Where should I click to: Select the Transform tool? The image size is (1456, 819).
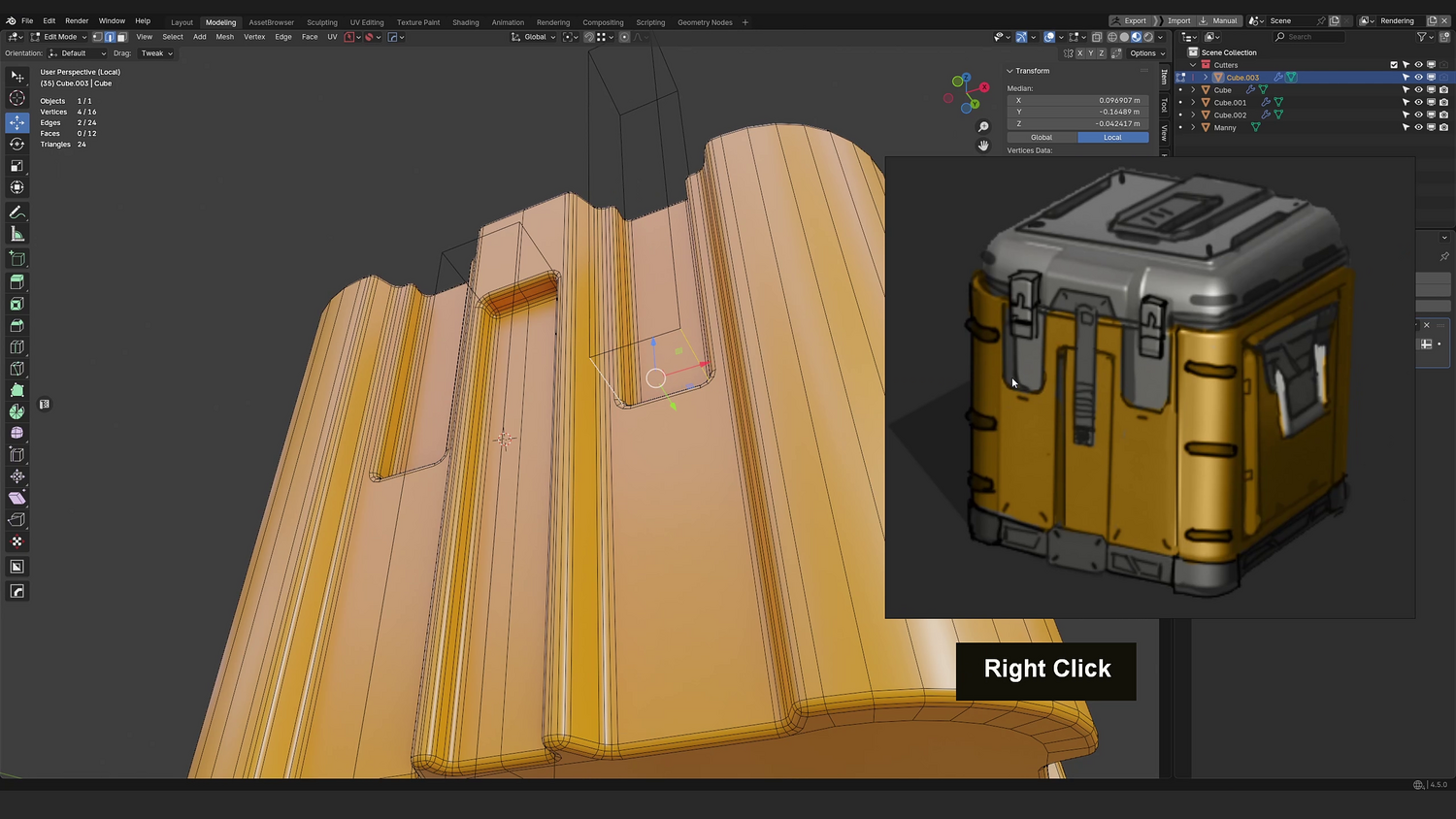tap(17, 187)
